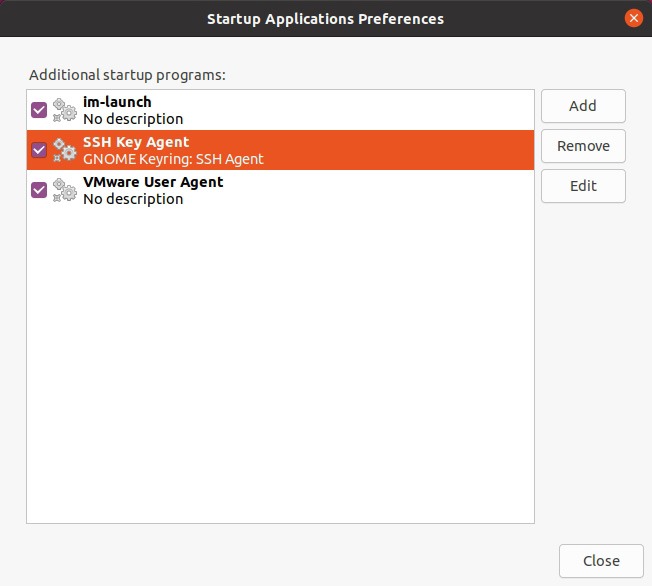Viewport: 652px width, 586px height.
Task: Click the gear icon beside im-launch
Action: pyautogui.click(x=64, y=110)
